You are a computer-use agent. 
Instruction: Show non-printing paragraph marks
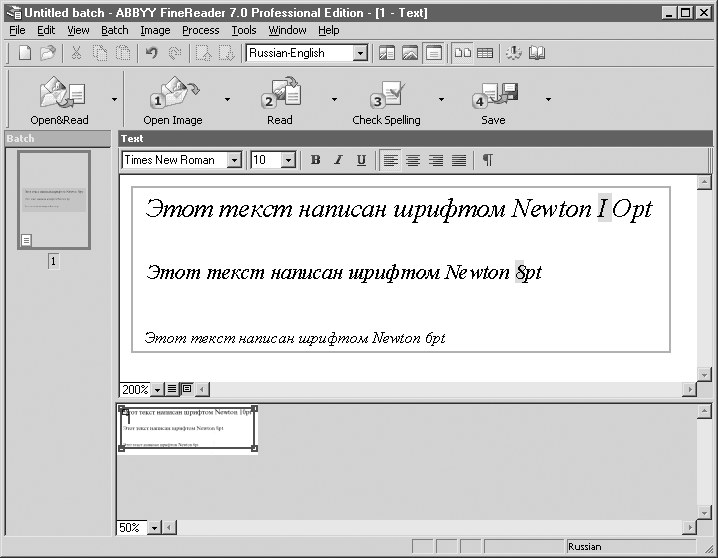tap(488, 160)
